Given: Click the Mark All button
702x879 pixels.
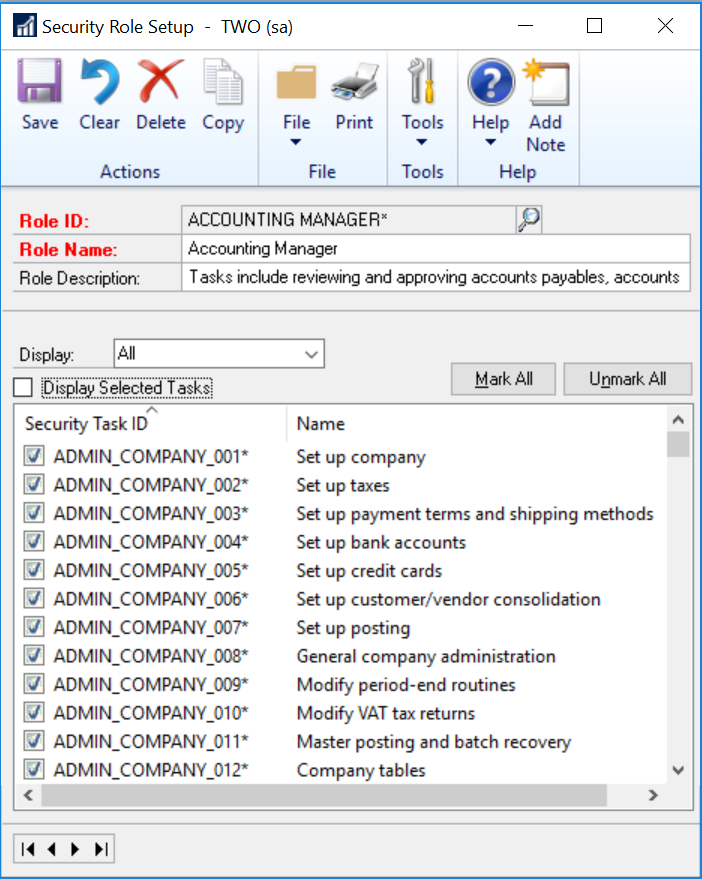Looking at the screenshot, I should click(x=504, y=380).
